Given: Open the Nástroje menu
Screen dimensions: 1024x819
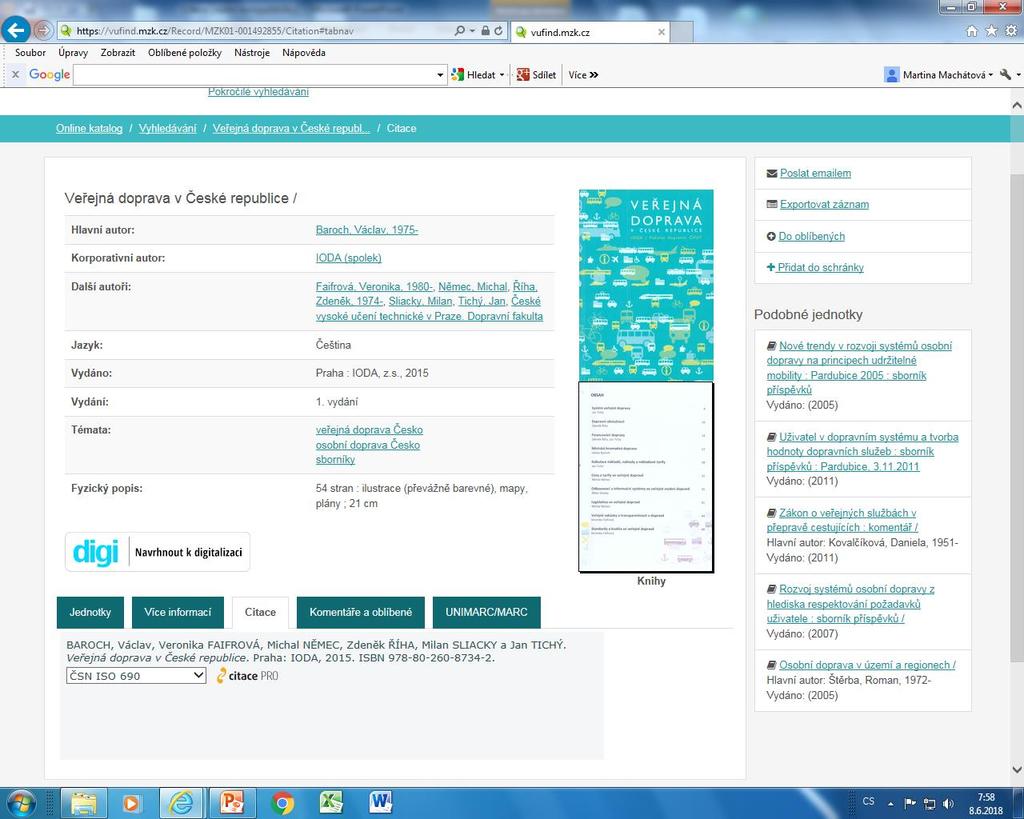Looking at the screenshot, I should pos(252,52).
